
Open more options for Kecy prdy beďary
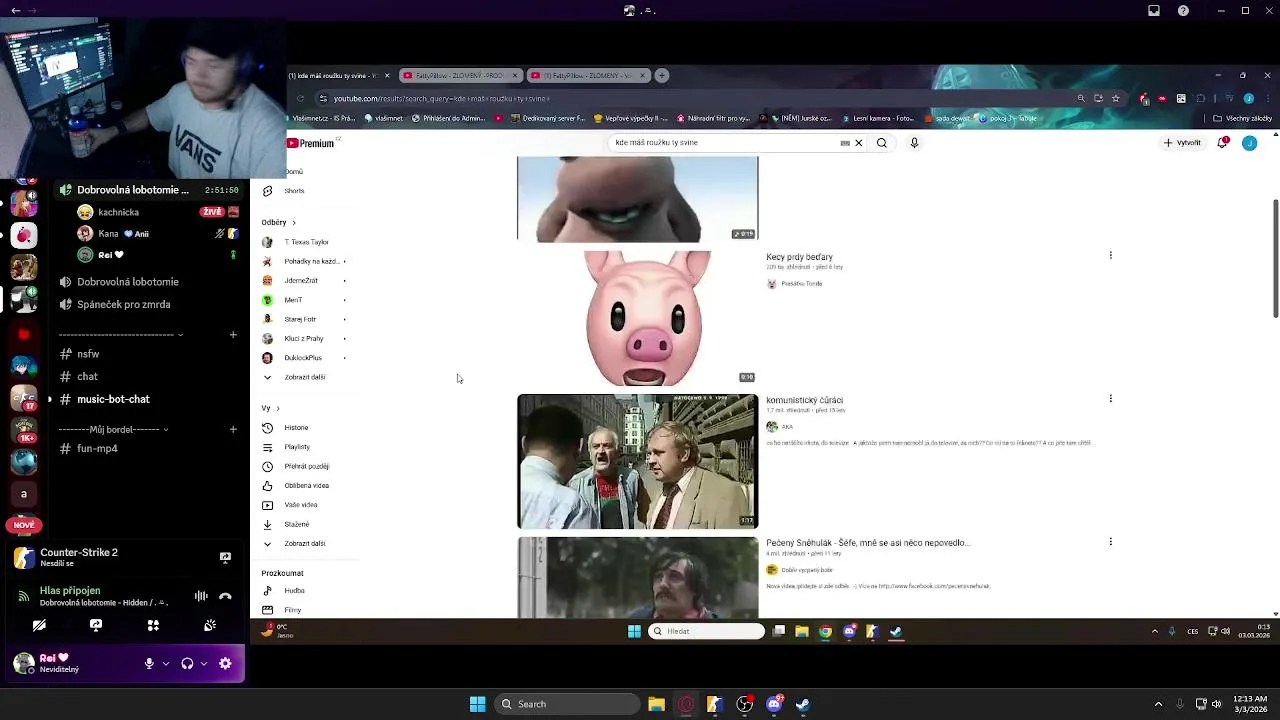[1110, 255]
